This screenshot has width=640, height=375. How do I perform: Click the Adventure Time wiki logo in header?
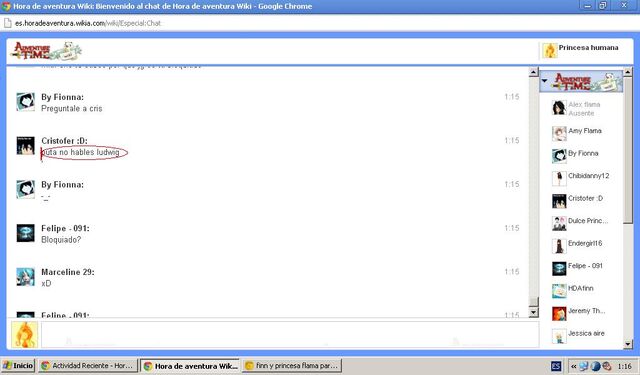click(46, 51)
